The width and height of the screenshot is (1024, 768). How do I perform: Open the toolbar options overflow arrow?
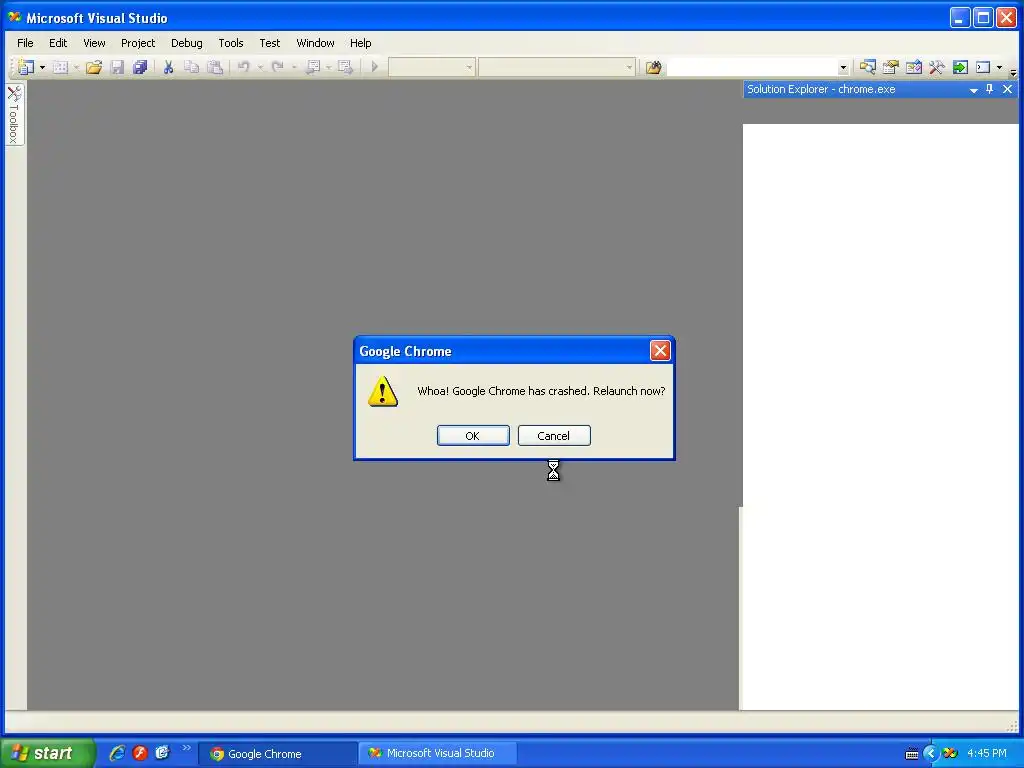[x=1013, y=72]
